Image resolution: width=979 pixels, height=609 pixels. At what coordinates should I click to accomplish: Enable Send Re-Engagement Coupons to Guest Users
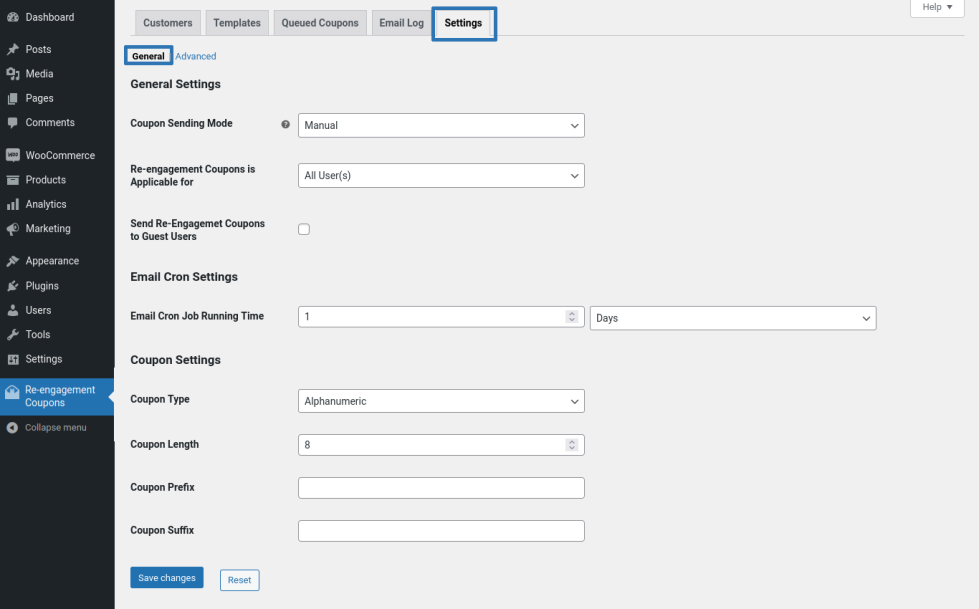304,229
